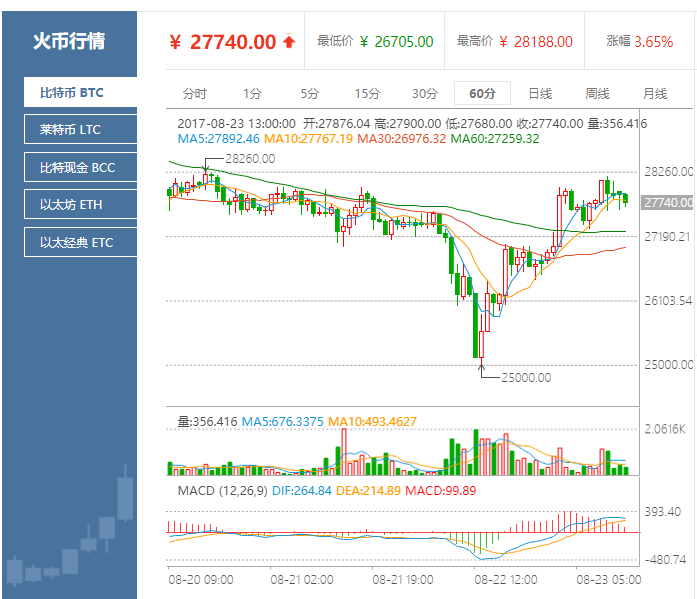The height and width of the screenshot is (599, 697).
Task: Select the 60分 interval tab
Action: 482,93
